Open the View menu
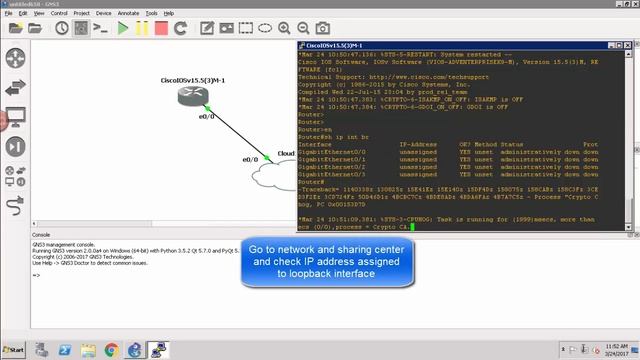 [x=39, y=13]
